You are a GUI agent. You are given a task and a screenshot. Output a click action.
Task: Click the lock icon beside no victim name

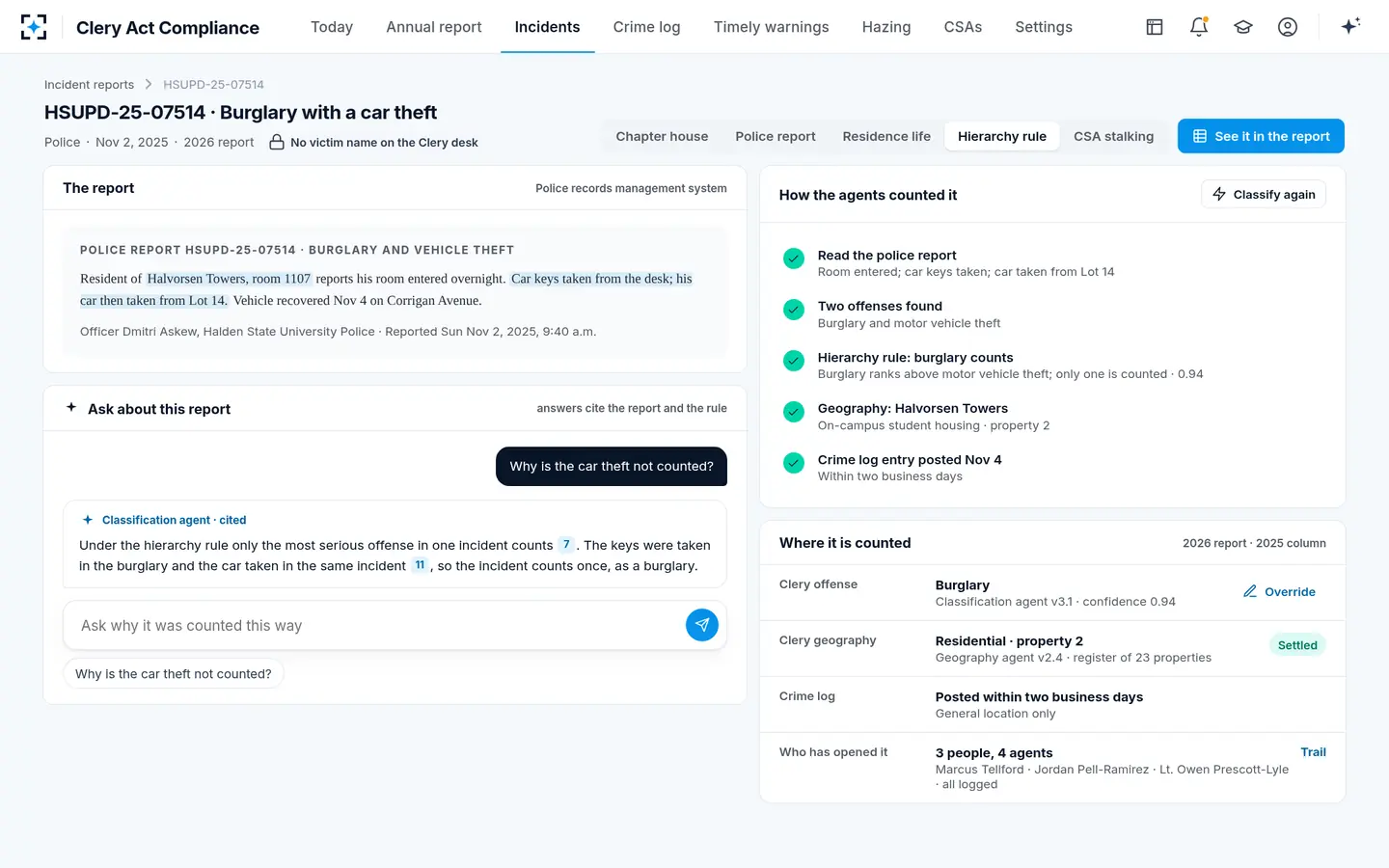pos(277,142)
